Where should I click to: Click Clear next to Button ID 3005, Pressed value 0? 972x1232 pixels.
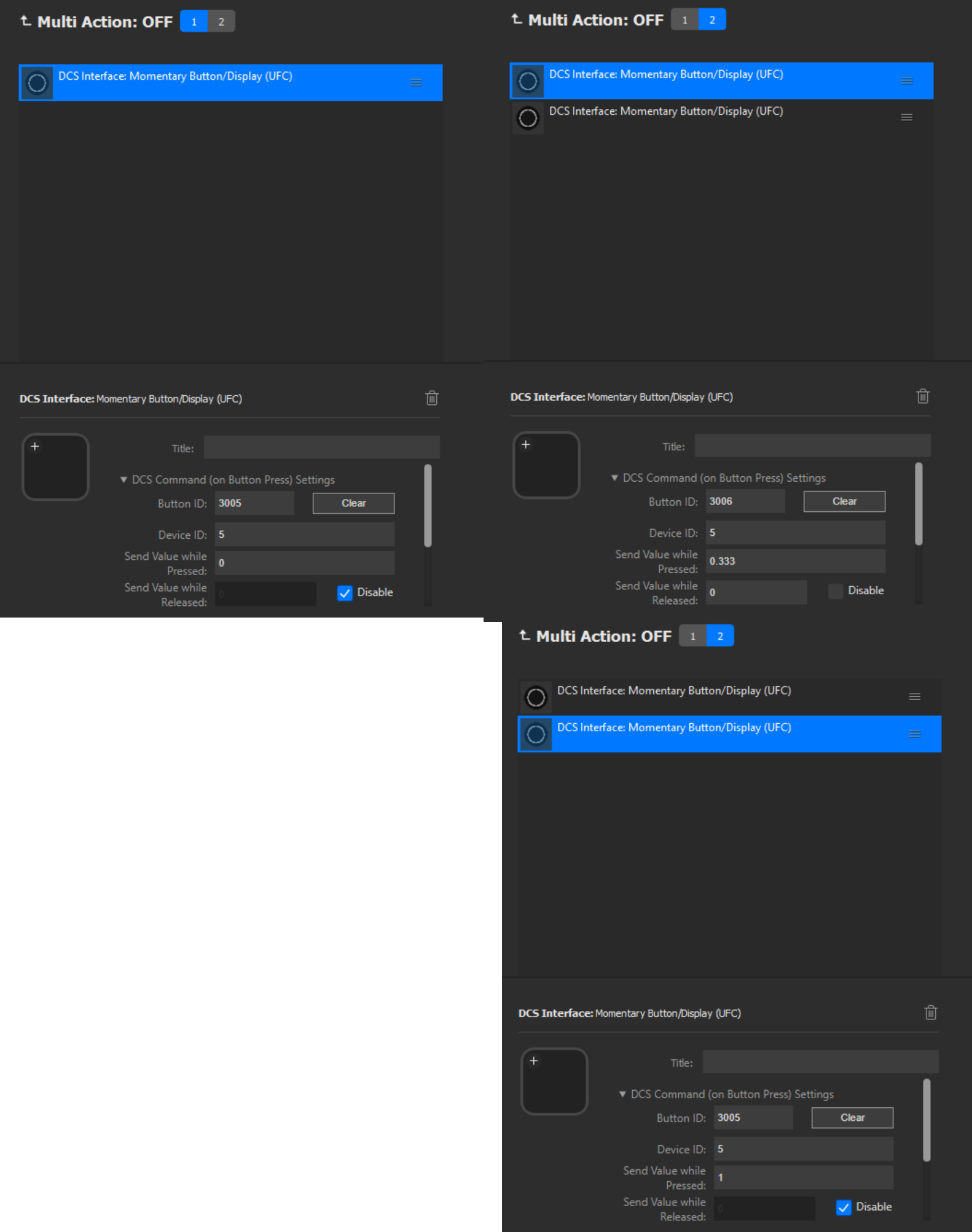(353, 503)
